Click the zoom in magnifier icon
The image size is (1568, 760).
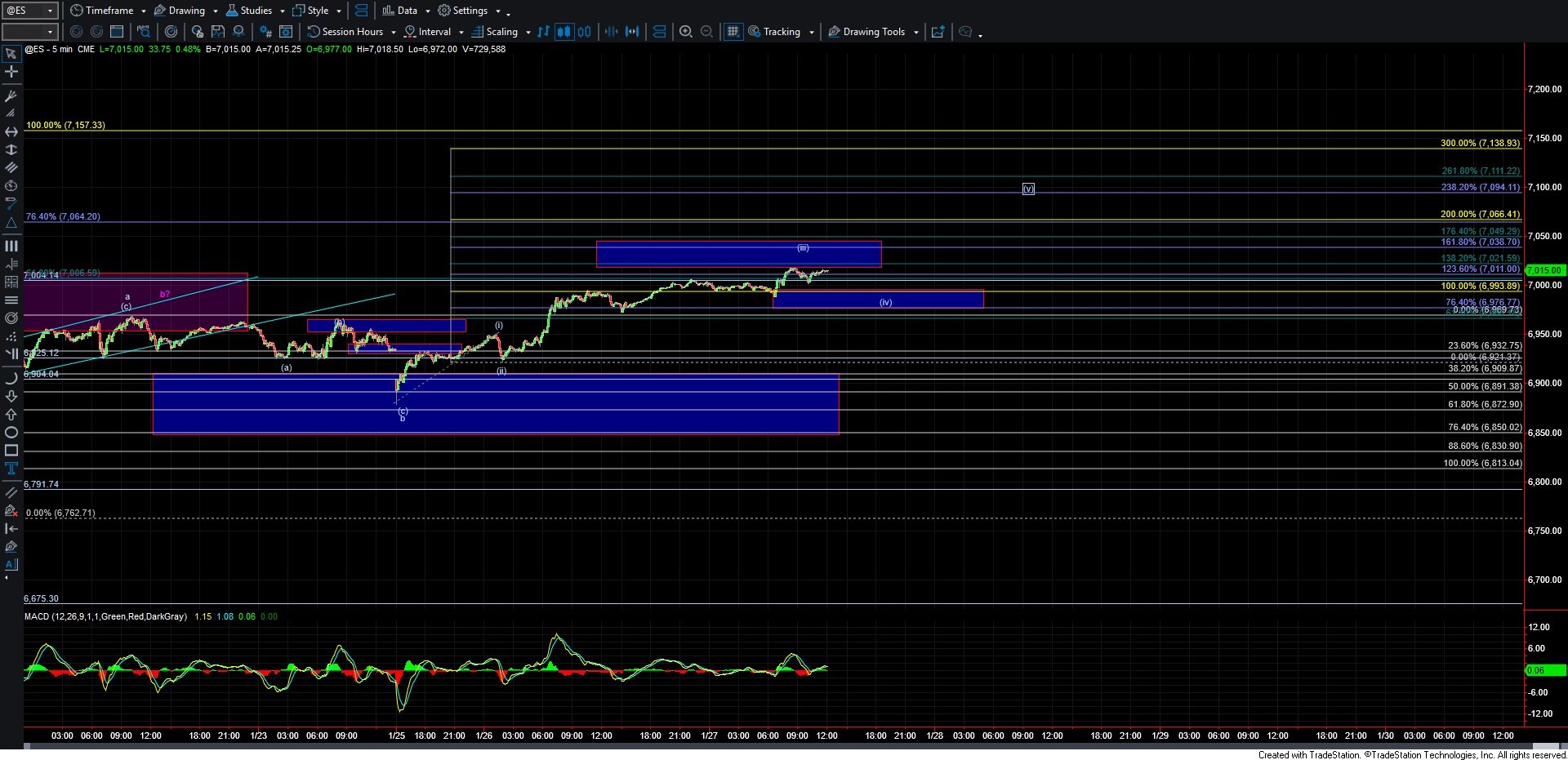686,32
